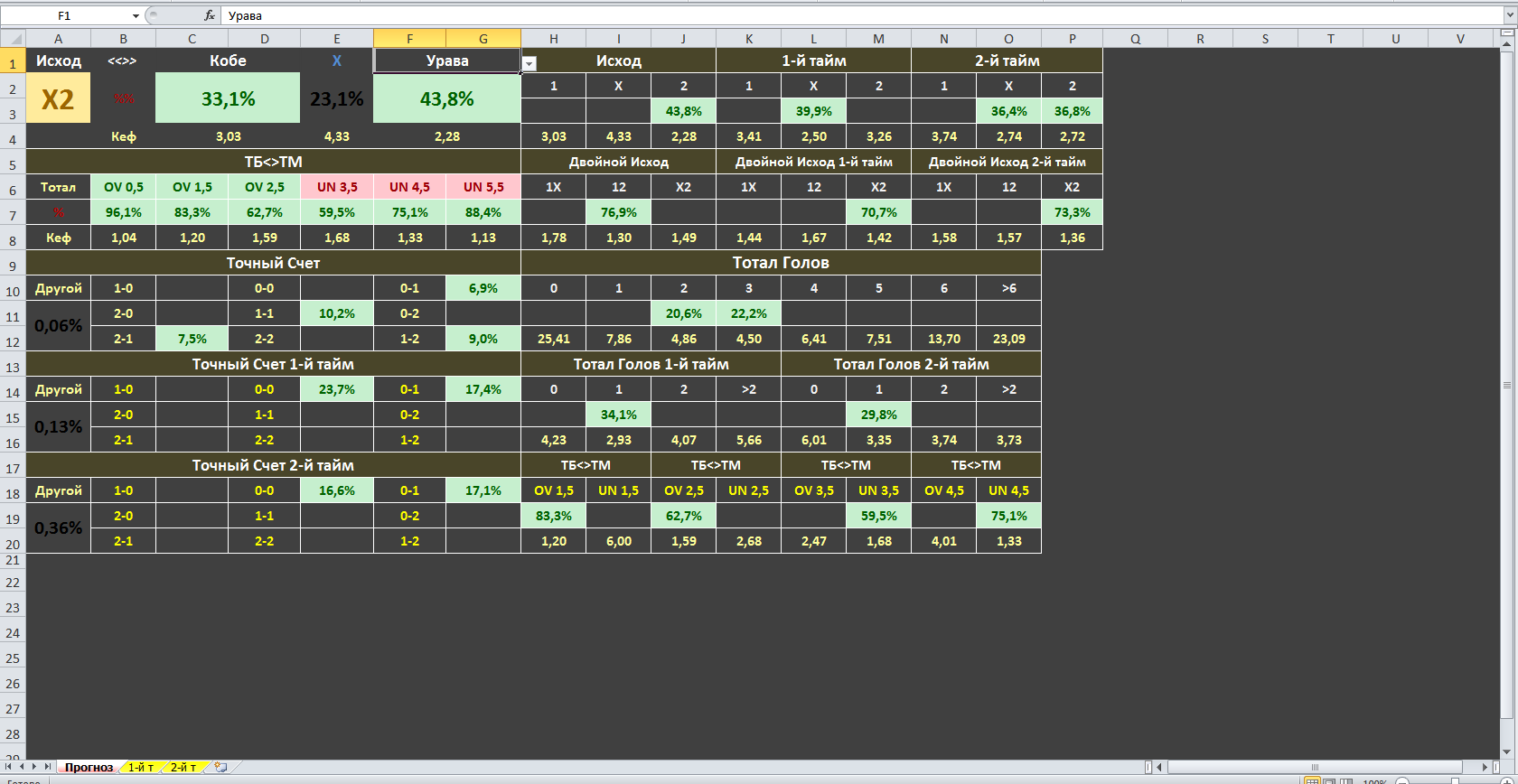Select the OV 4,5 cell in row 18
The height and width of the screenshot is (784, 1518).
[944, 490]
